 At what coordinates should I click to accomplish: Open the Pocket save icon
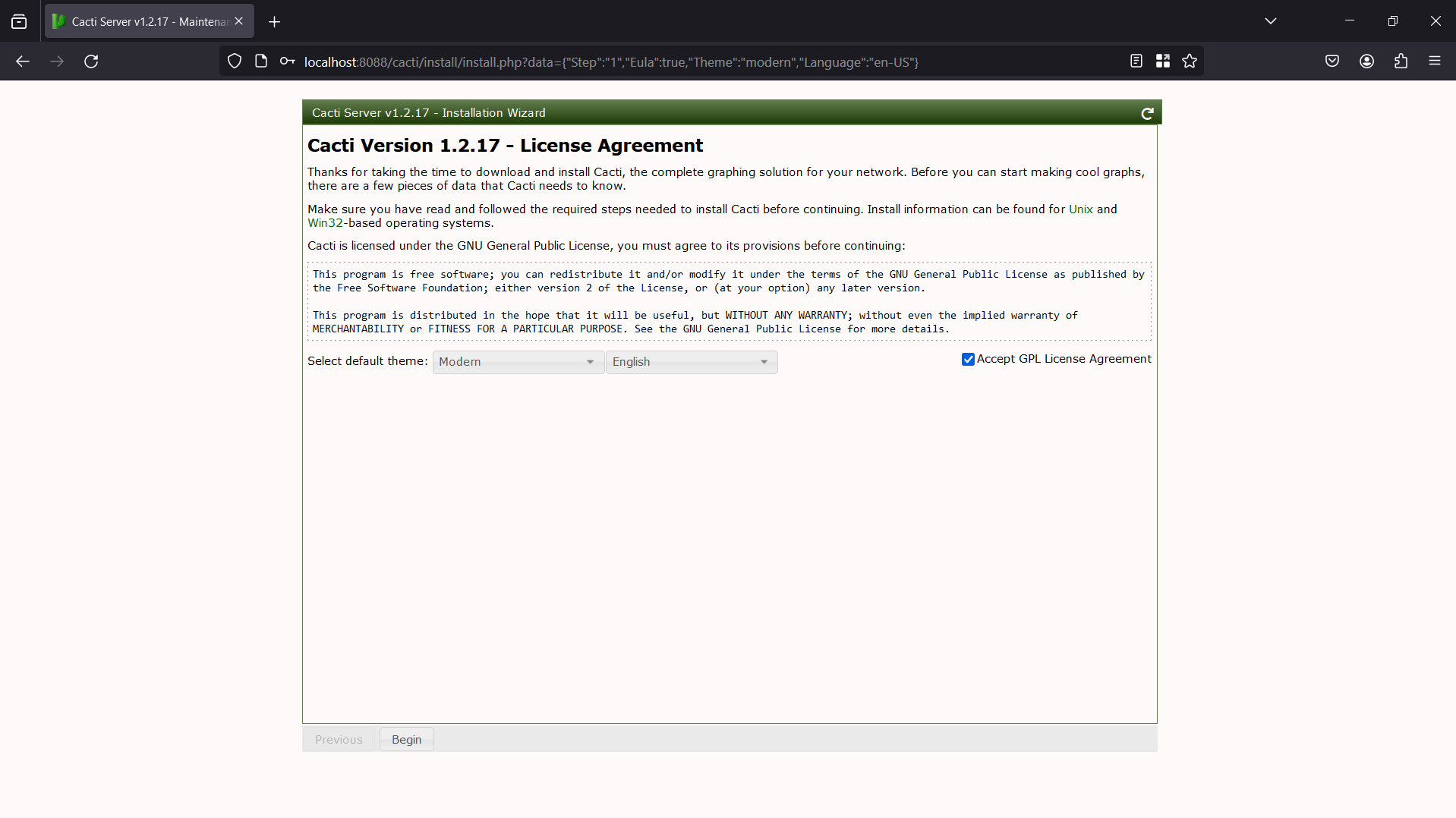coord(1332,61)
